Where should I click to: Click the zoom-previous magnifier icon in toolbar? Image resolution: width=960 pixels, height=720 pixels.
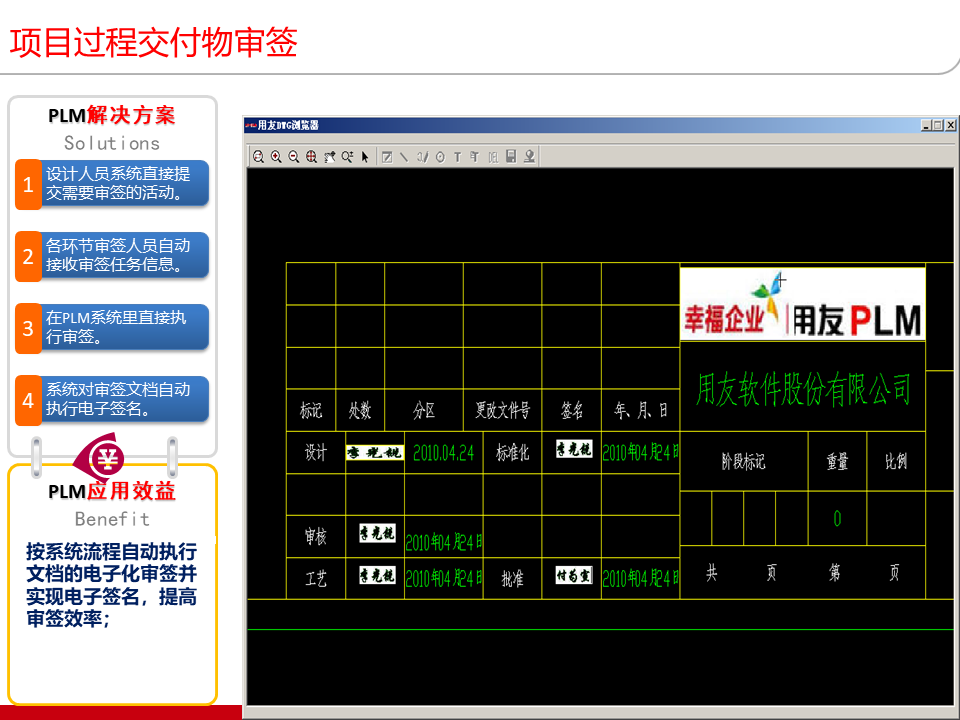point(258,157)
